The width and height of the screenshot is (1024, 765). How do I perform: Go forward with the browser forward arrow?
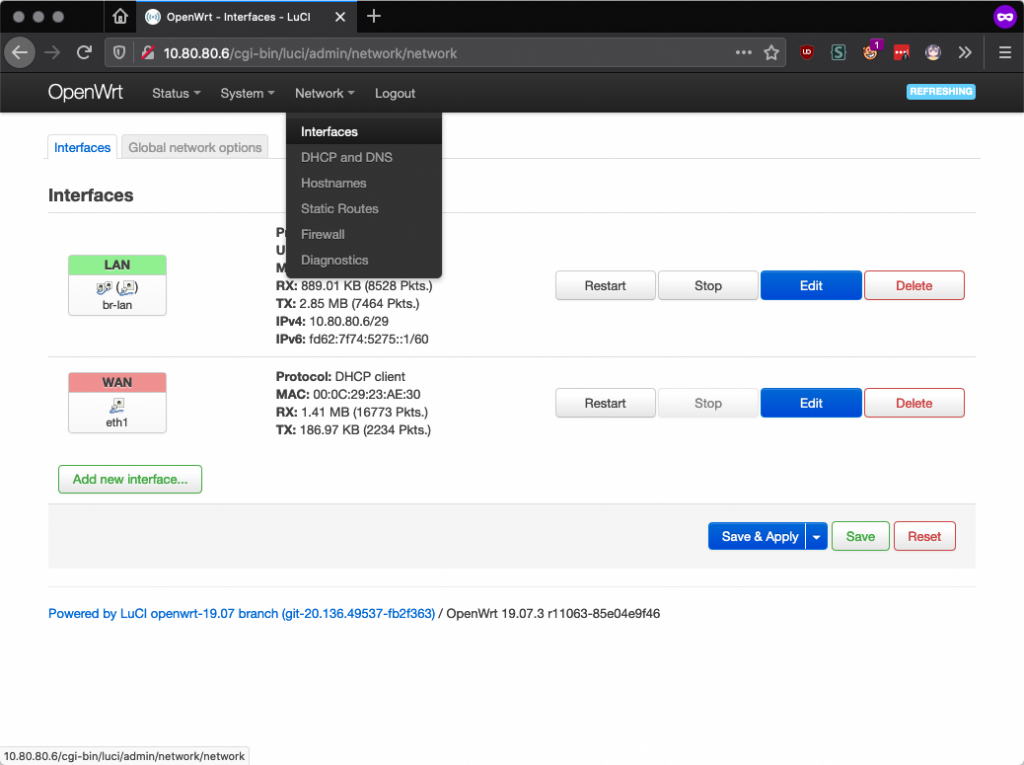coord(52,53)
